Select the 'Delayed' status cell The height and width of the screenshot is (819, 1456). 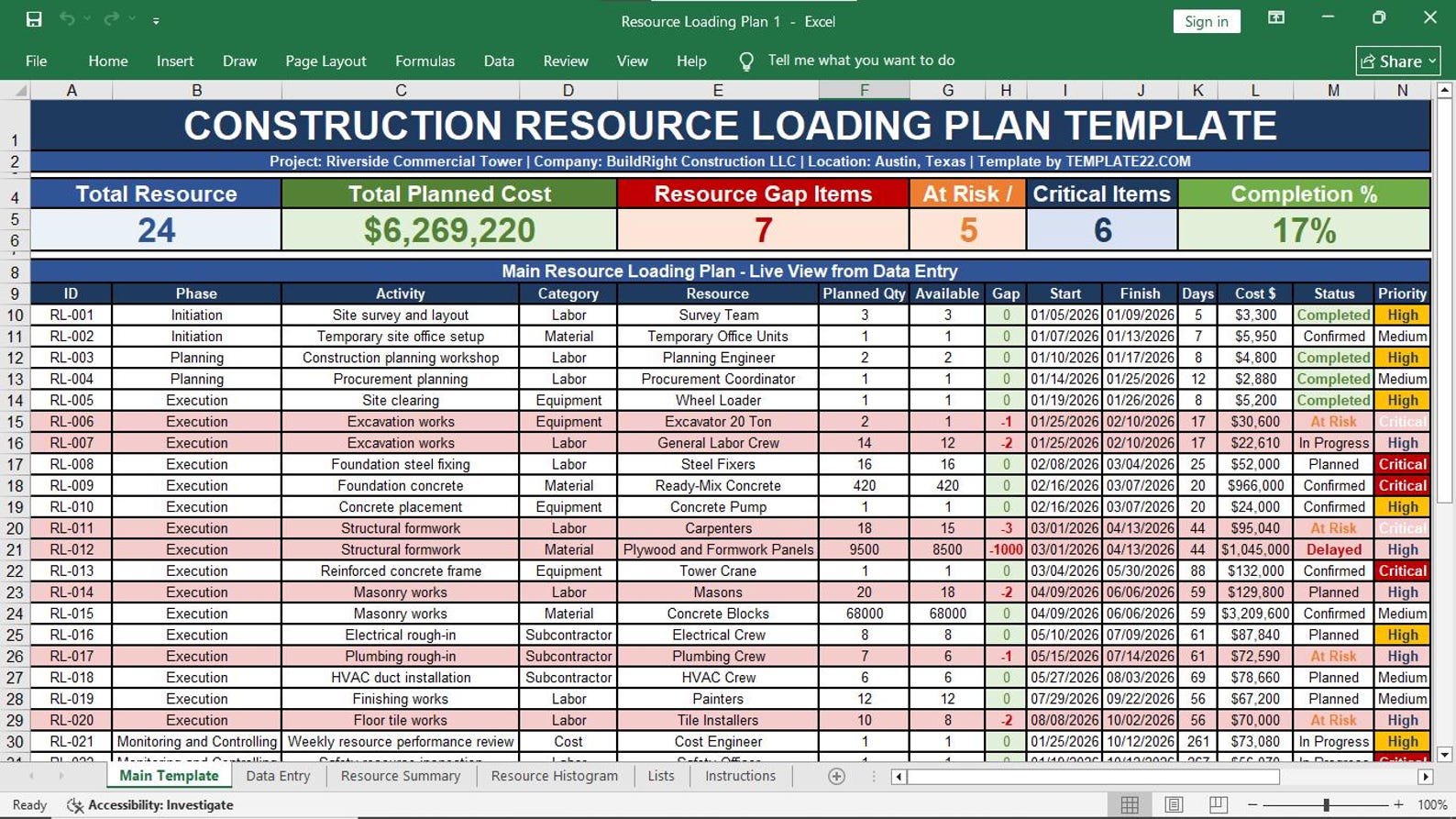point(1333,549)
